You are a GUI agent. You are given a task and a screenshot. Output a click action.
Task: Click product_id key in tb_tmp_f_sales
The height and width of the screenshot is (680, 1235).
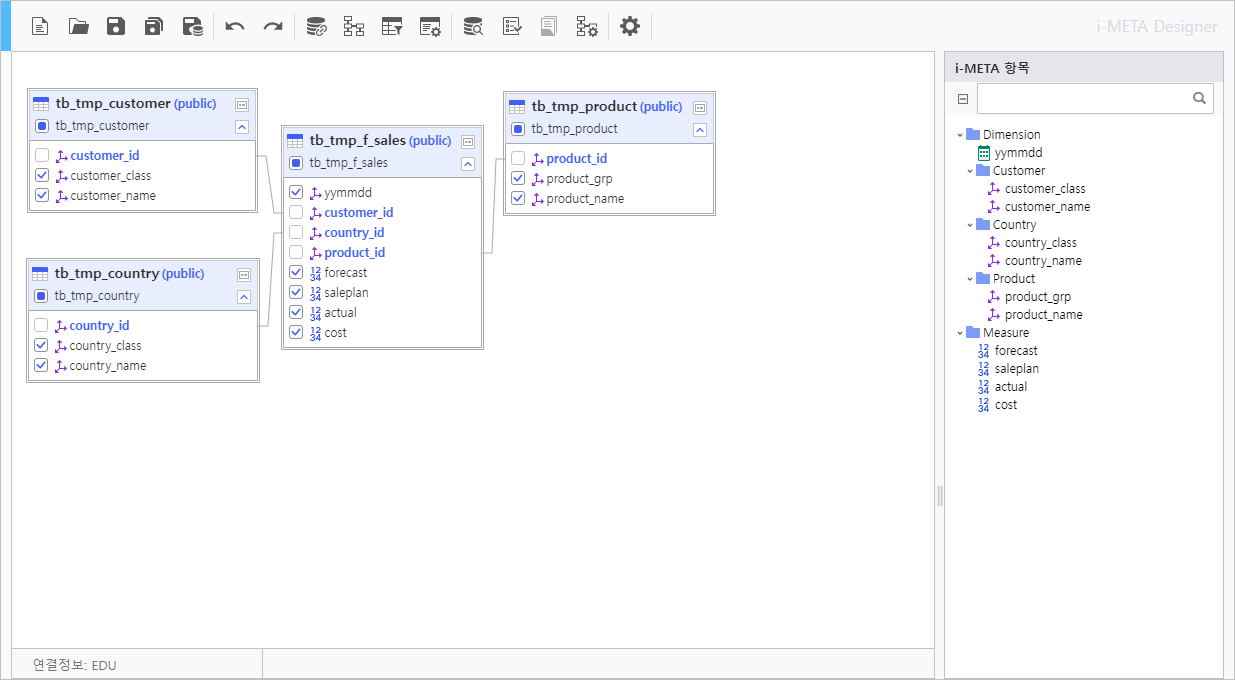pos(355,252)
